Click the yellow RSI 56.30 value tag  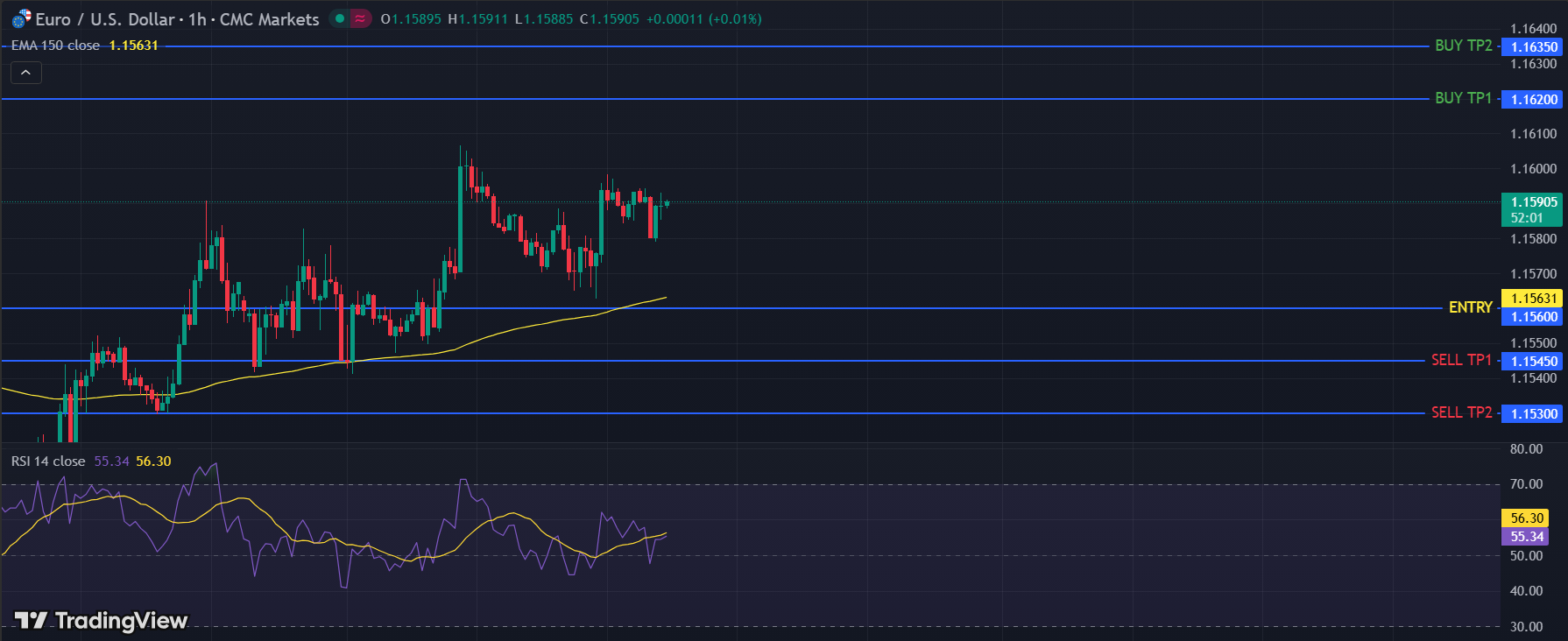point(1527,518)
